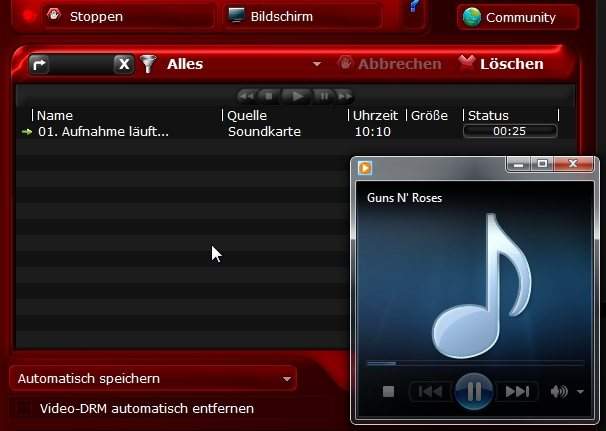Maximize the media player window
This screenshot has width=606, height=431.
[542, 164]
